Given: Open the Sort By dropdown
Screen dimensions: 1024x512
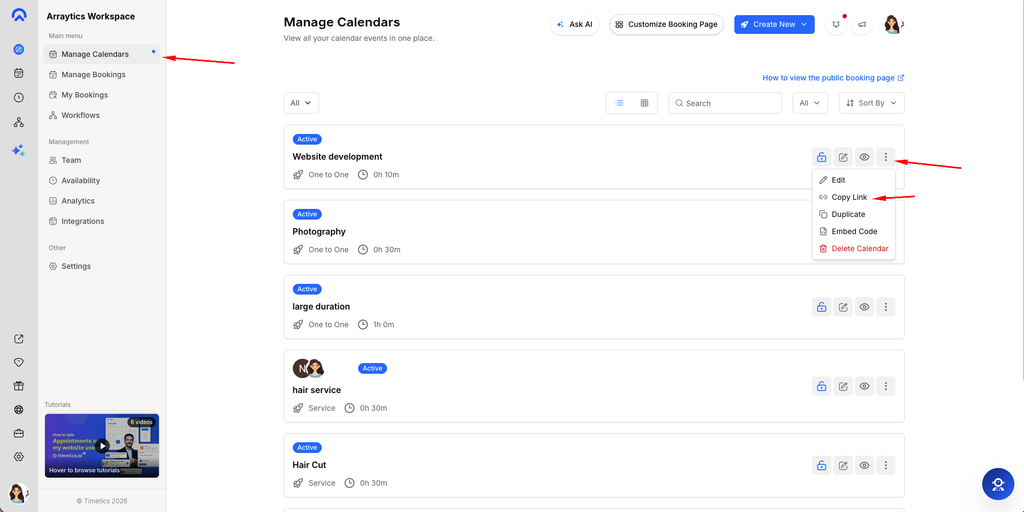Looking at the screenshot, I should pos(872,103).
